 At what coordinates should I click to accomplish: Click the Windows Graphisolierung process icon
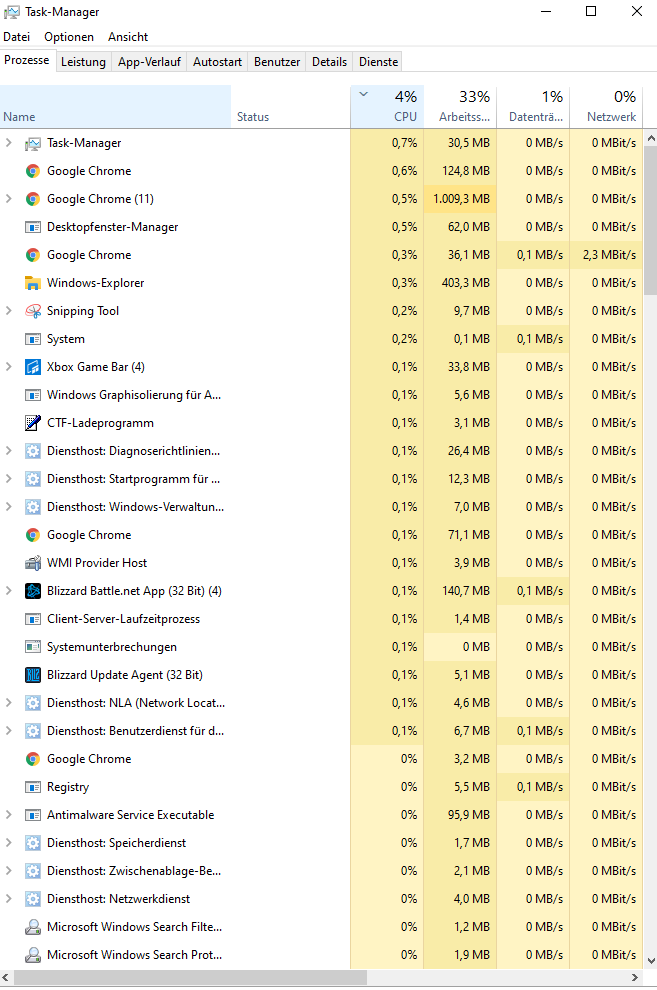pos(33,395)
